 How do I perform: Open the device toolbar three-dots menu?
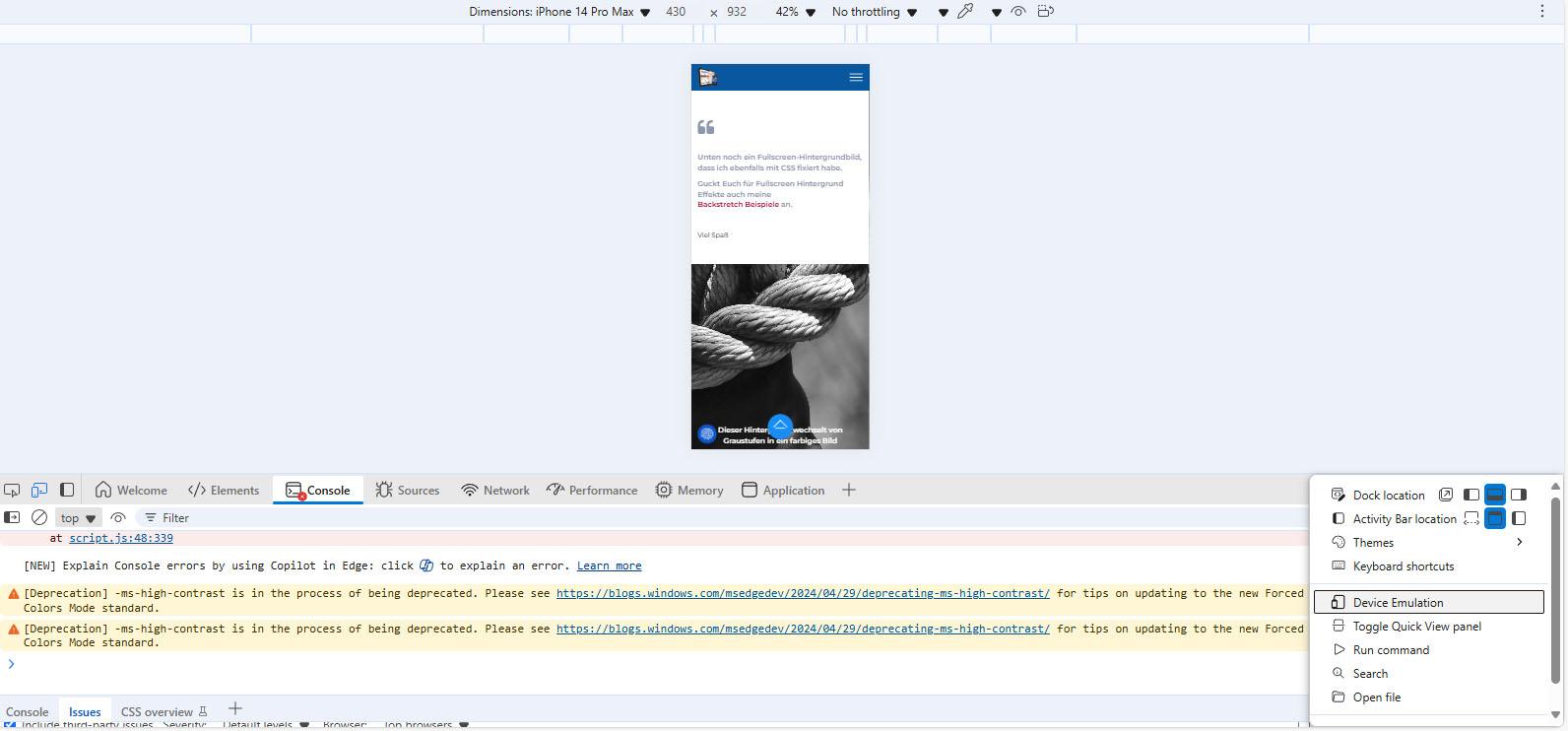(1542, 12)
